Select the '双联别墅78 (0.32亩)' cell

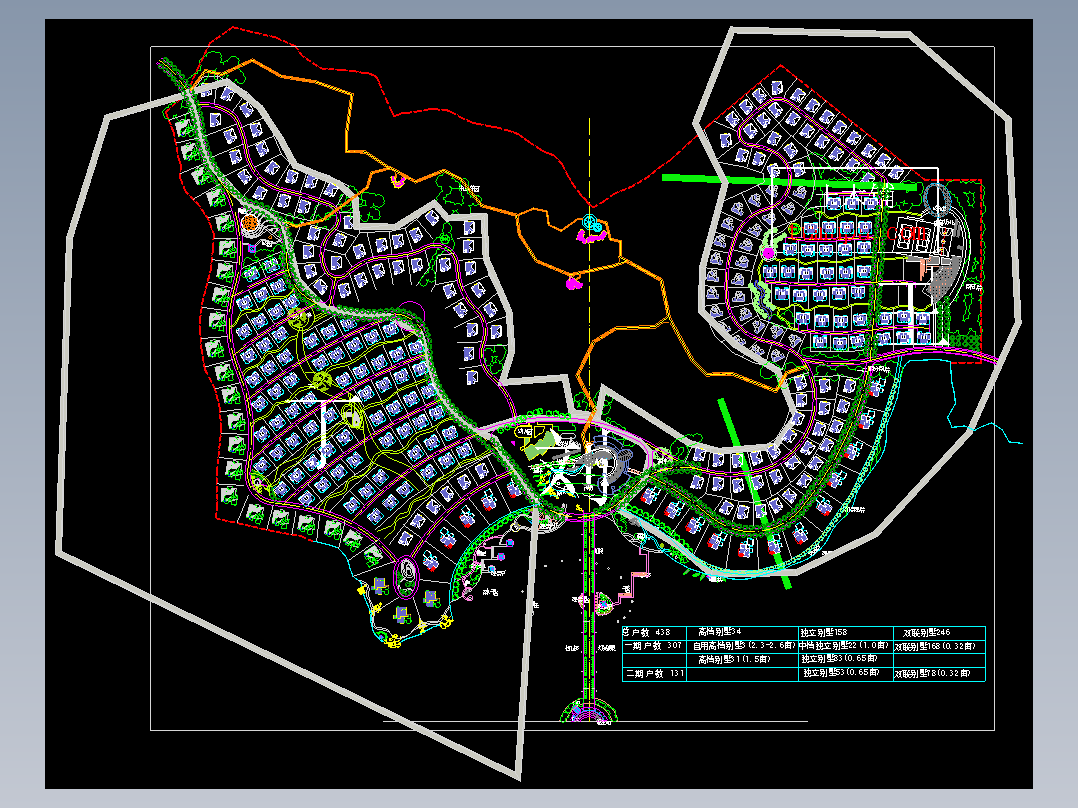[x=939, y=674]
